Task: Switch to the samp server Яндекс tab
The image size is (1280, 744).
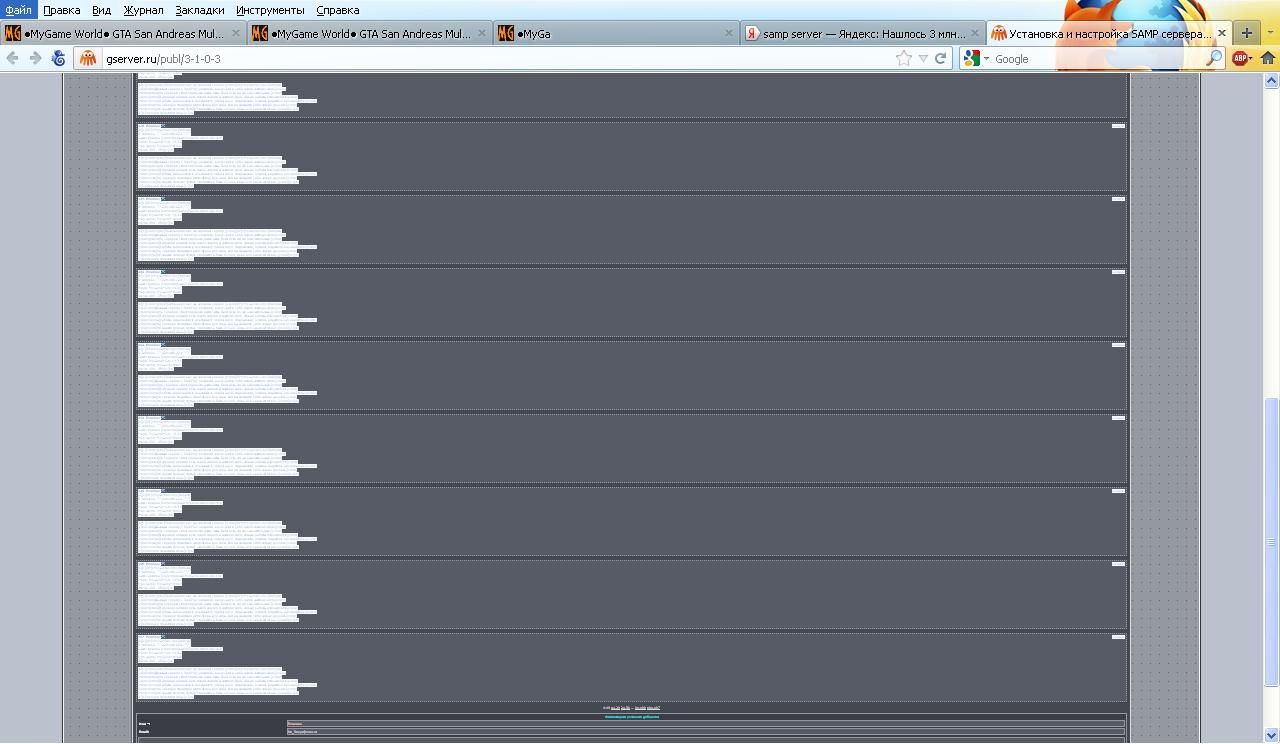Action: click(862, 33)
